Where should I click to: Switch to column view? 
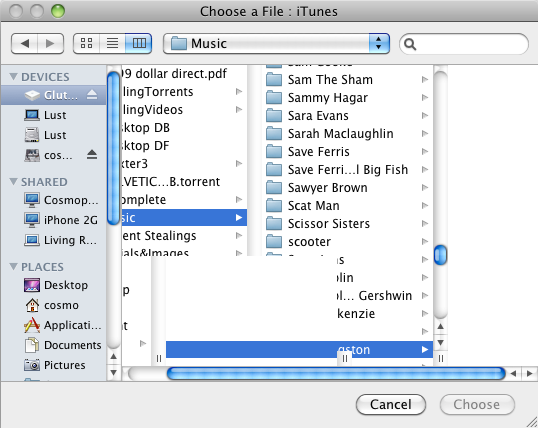(x=139, y=44)
